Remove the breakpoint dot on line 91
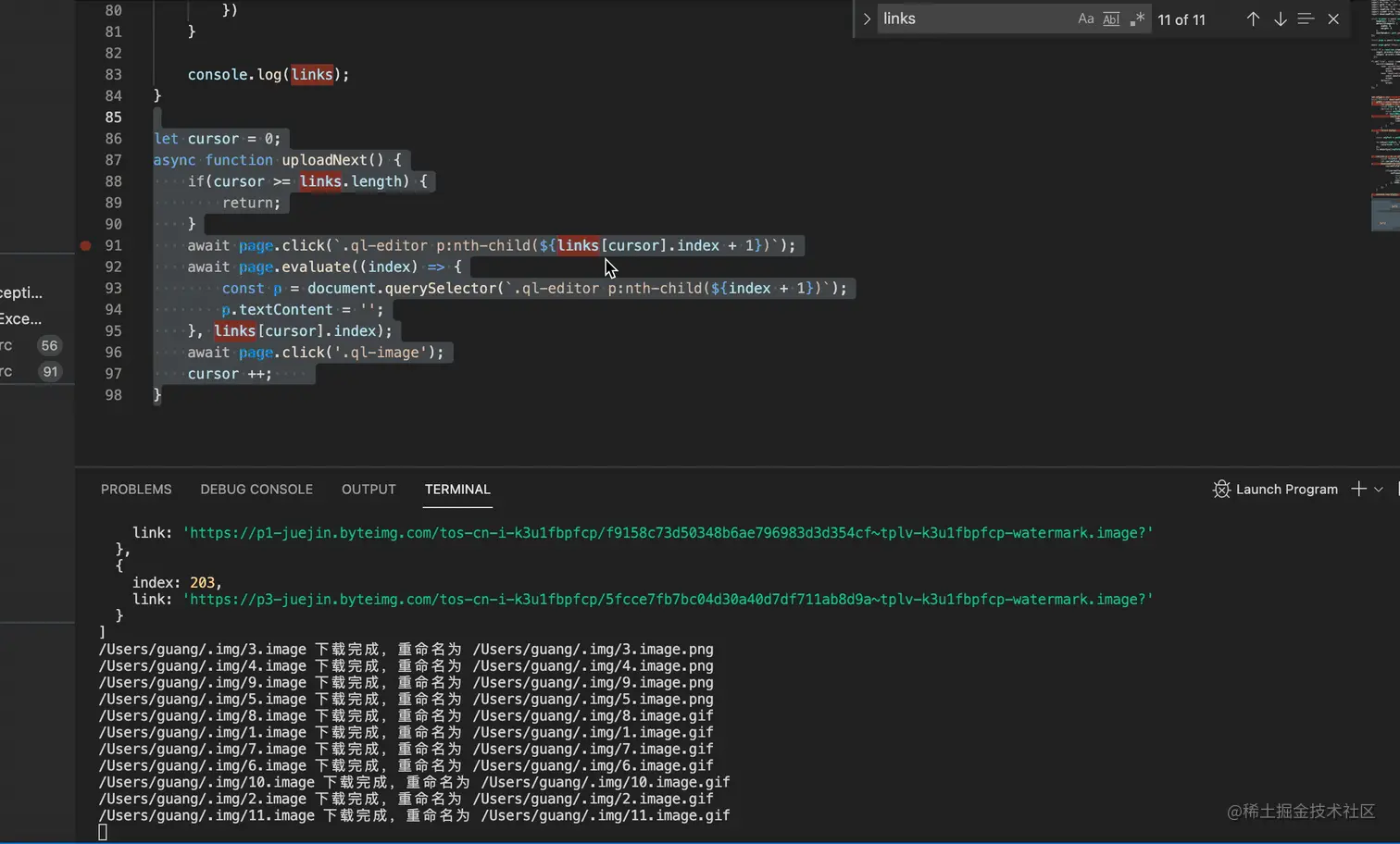The image size is (1400, 844). [85, 245]
